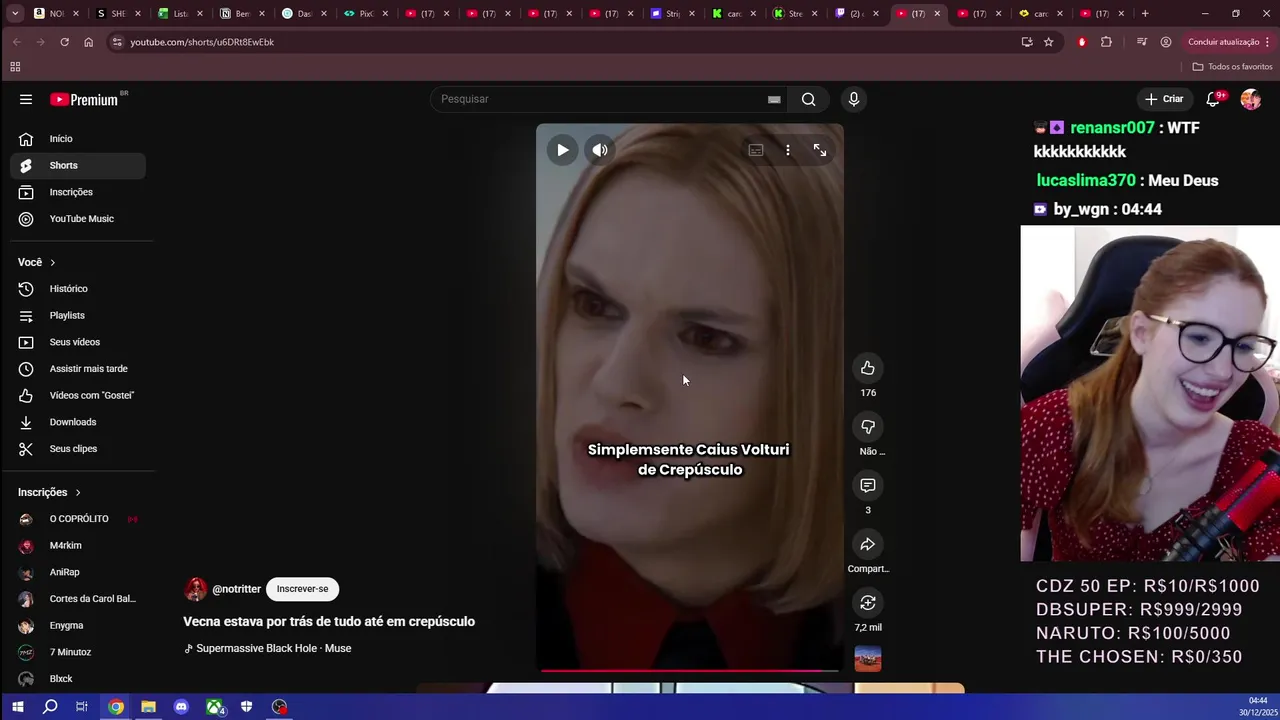Start voice search with microphone icon

point(853,99)
